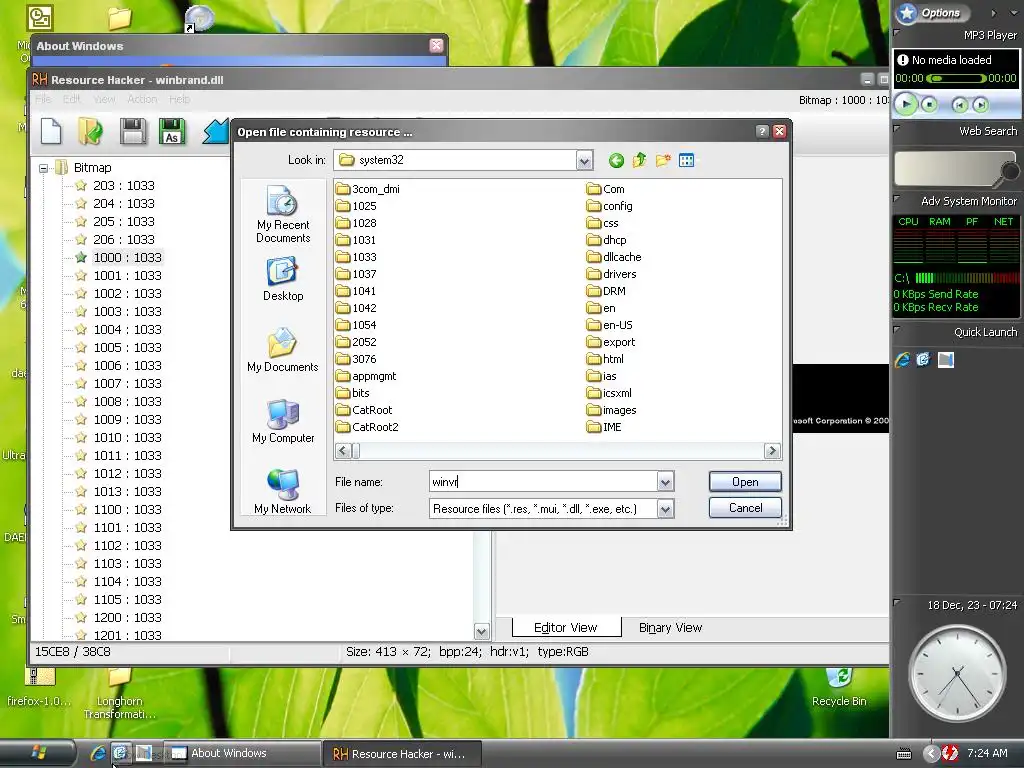Switch to Binary View tab
1024x768 pixels.
click(670, 628)
